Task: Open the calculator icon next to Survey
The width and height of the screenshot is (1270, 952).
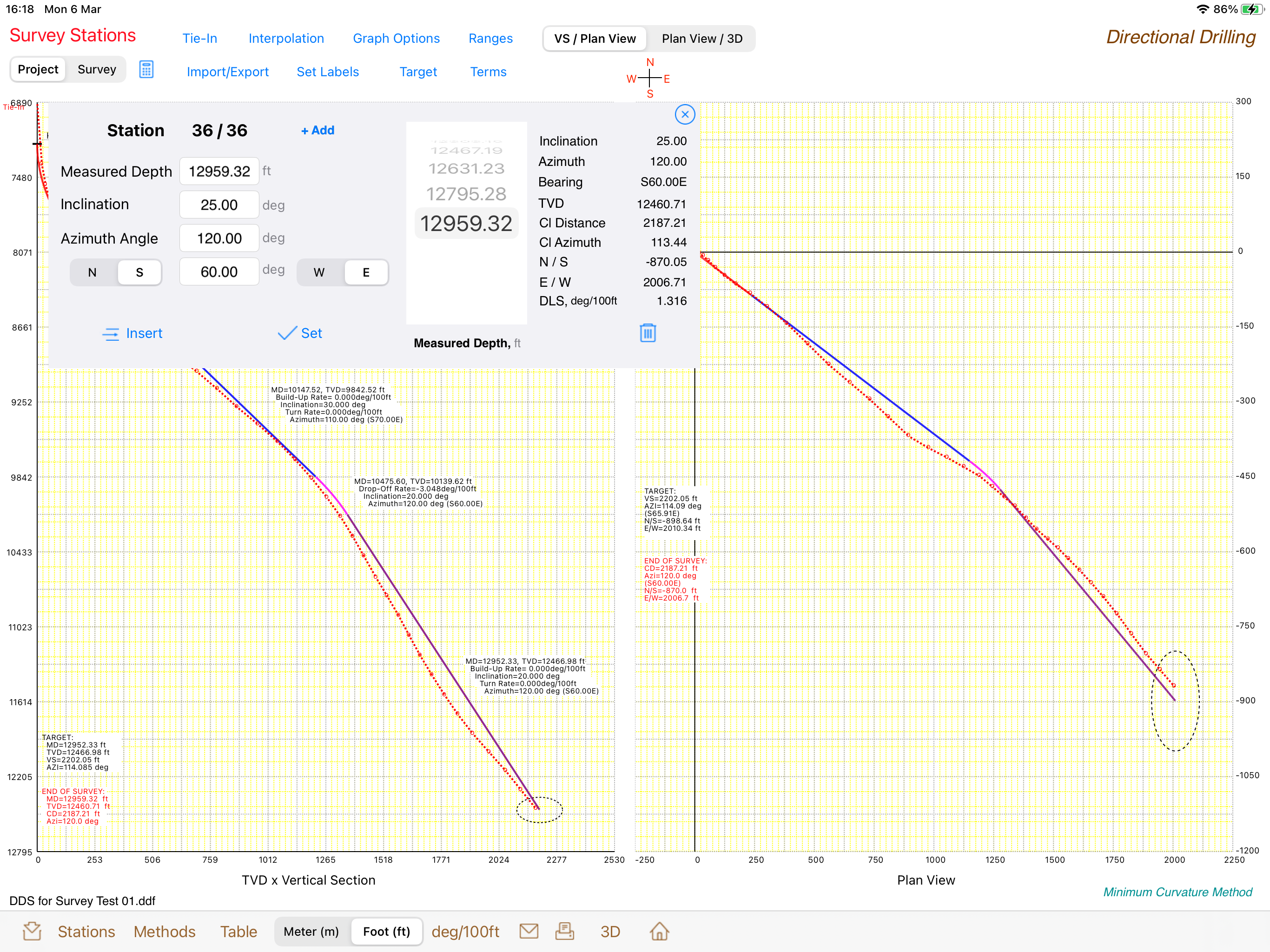Action: (x=146, y=69)
